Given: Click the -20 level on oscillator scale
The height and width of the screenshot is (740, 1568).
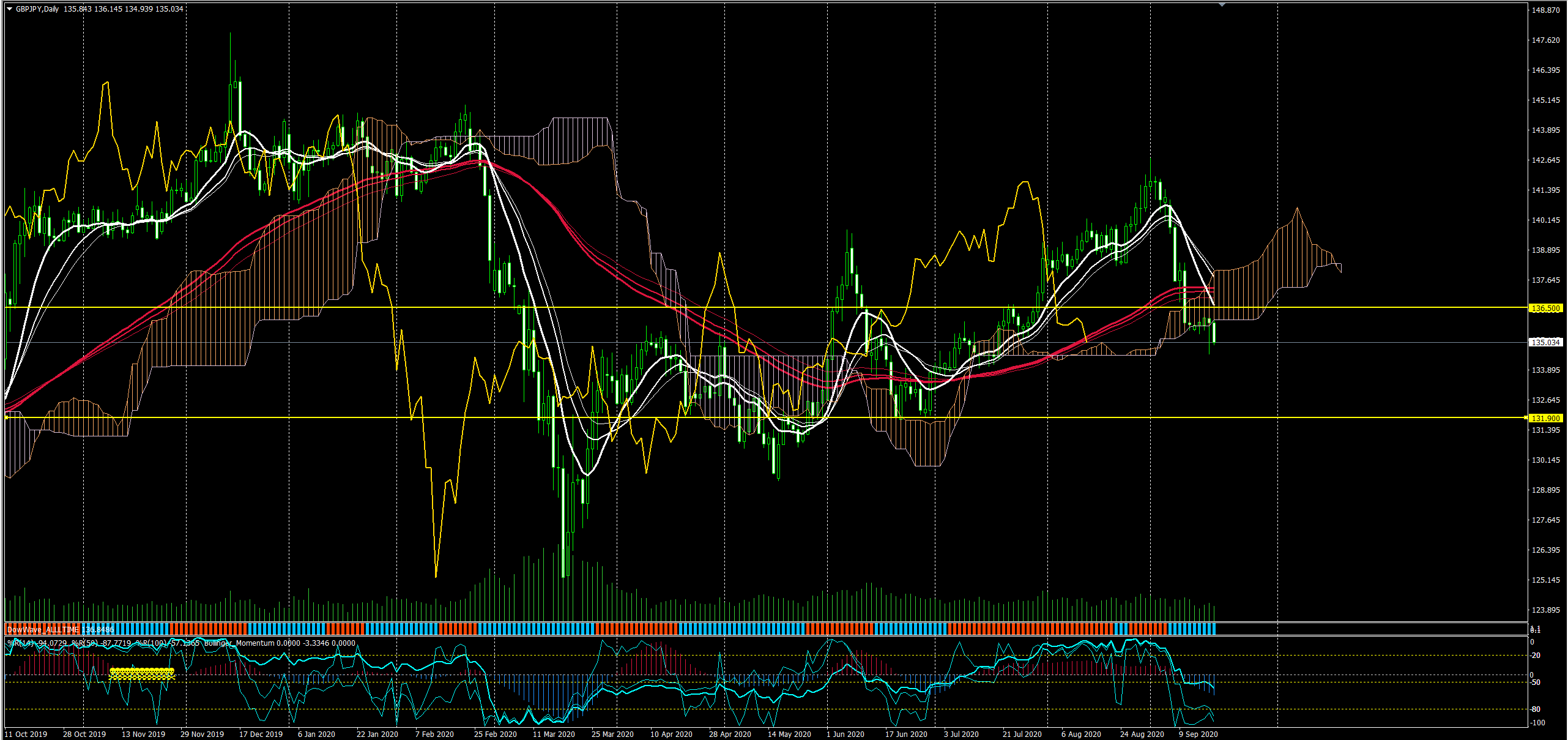Looking at the screenshot, I should pos(1536,656).
